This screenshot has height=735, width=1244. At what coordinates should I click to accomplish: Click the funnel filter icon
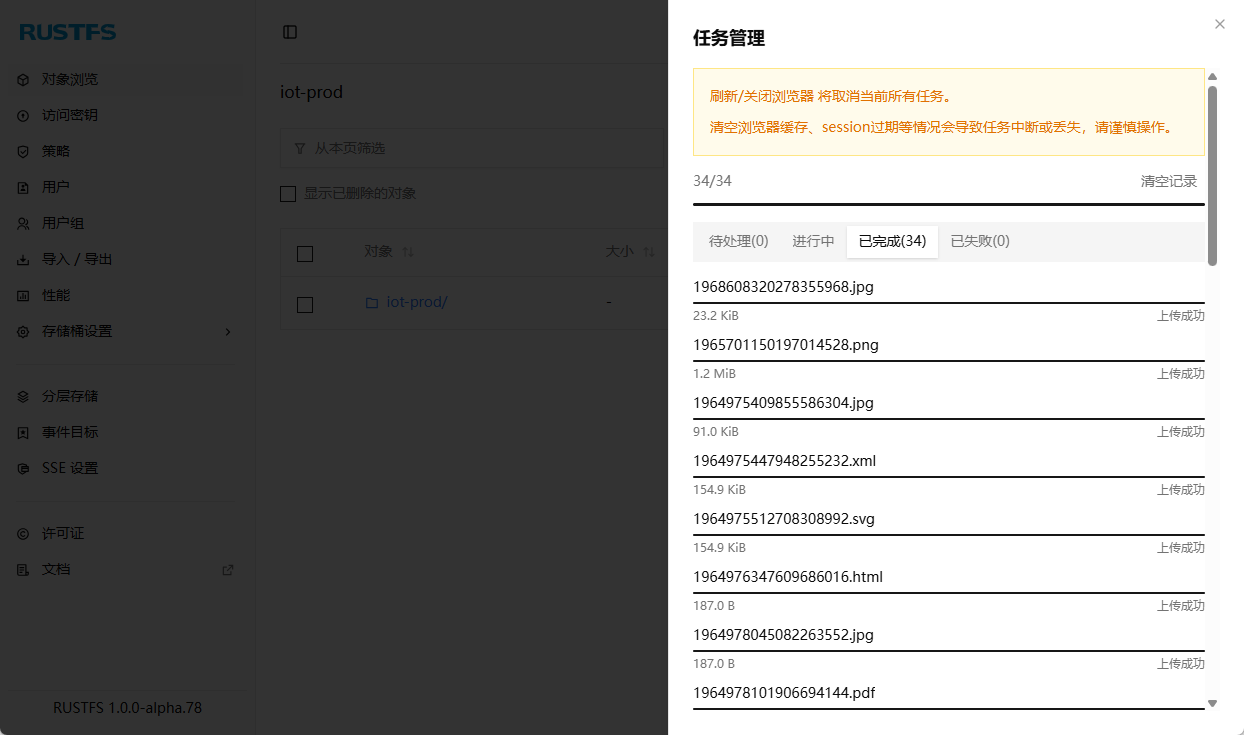300,148
